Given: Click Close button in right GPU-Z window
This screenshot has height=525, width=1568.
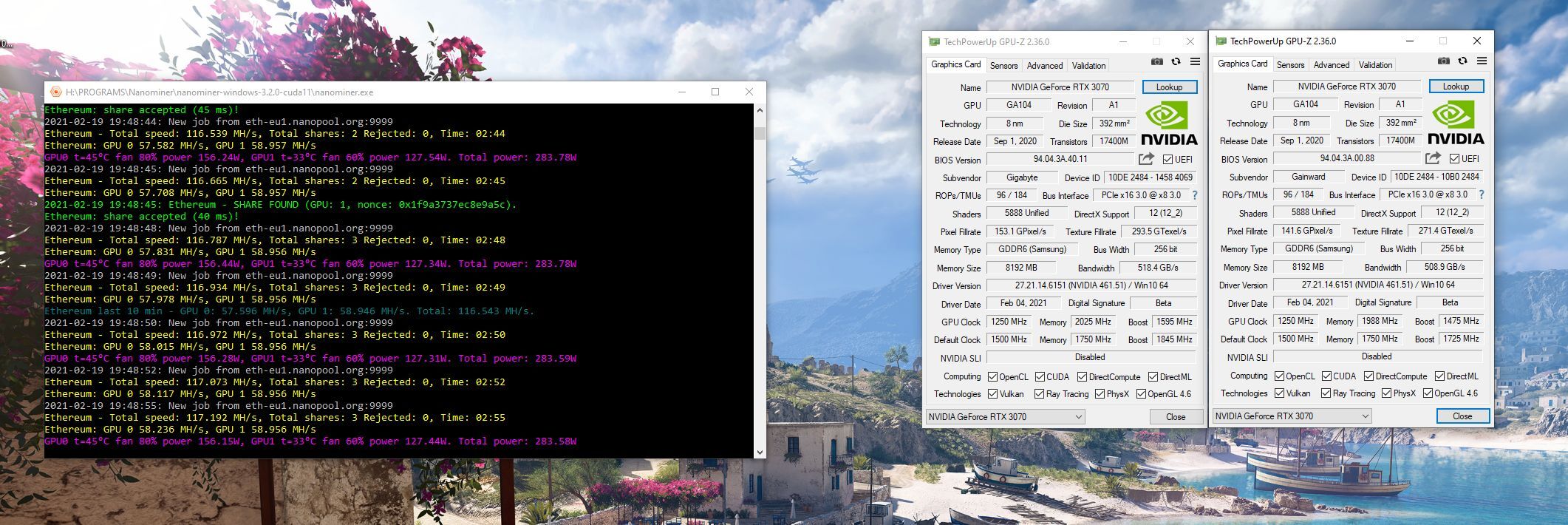Looking at the screenshot, I should pos(1462,416).
